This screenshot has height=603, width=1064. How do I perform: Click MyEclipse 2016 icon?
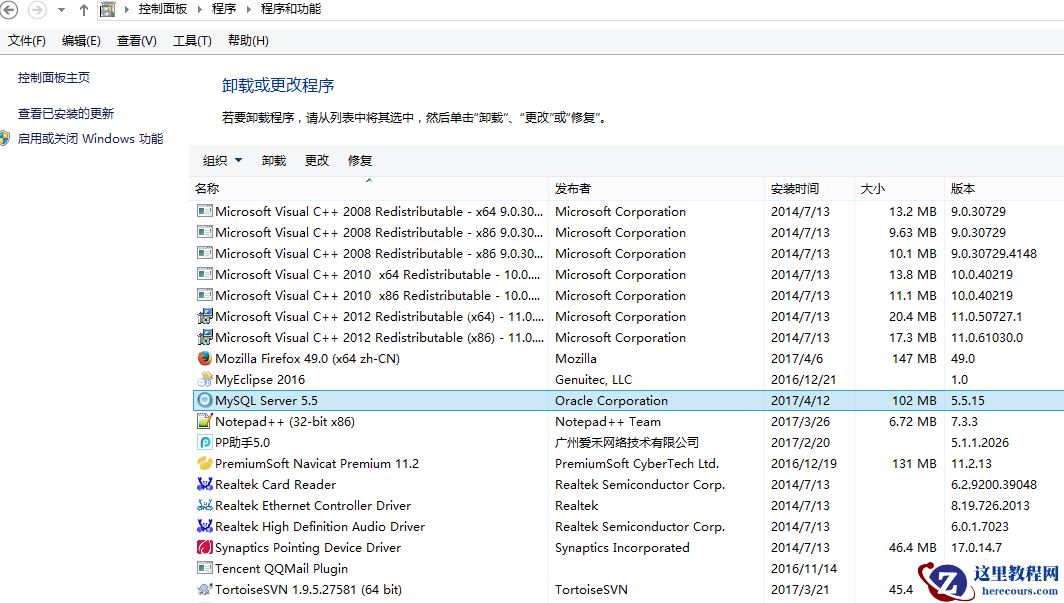204,379
